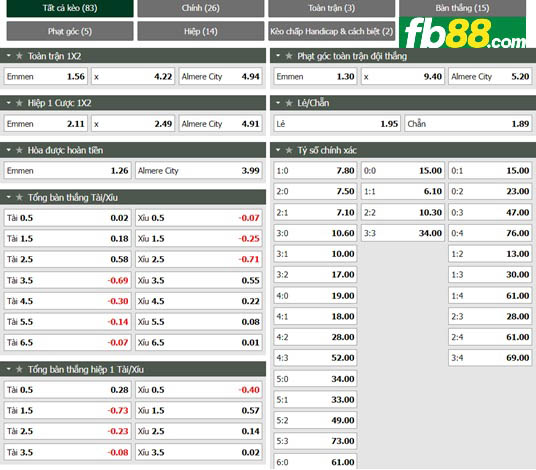
Task: Choose correct score 3:4 at 69.00
Action: pyautogui.click(x=490, y=358)
